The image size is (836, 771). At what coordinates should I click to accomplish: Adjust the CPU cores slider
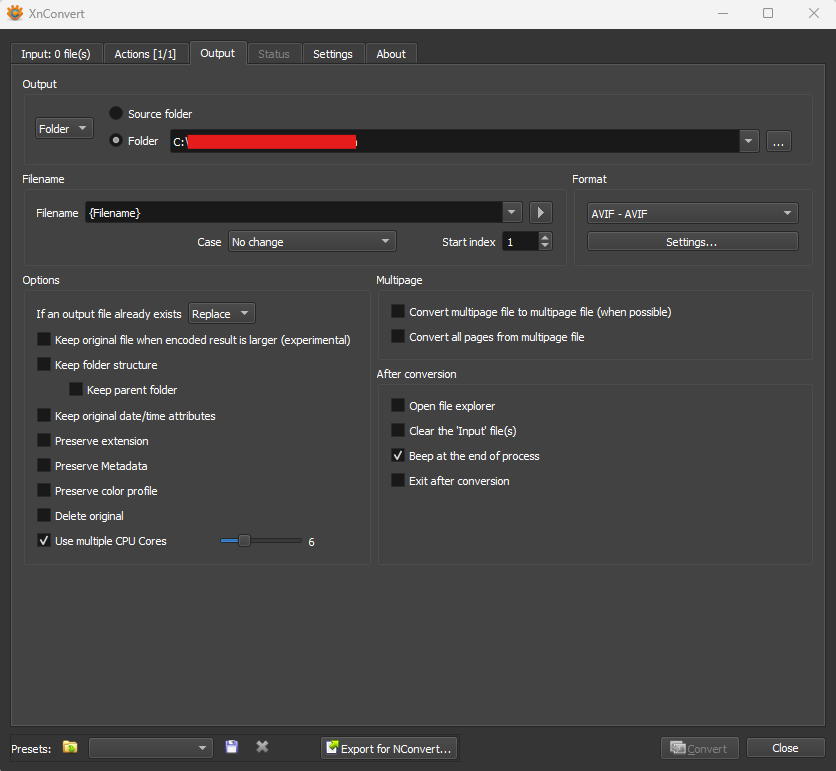tap(243, 540)
